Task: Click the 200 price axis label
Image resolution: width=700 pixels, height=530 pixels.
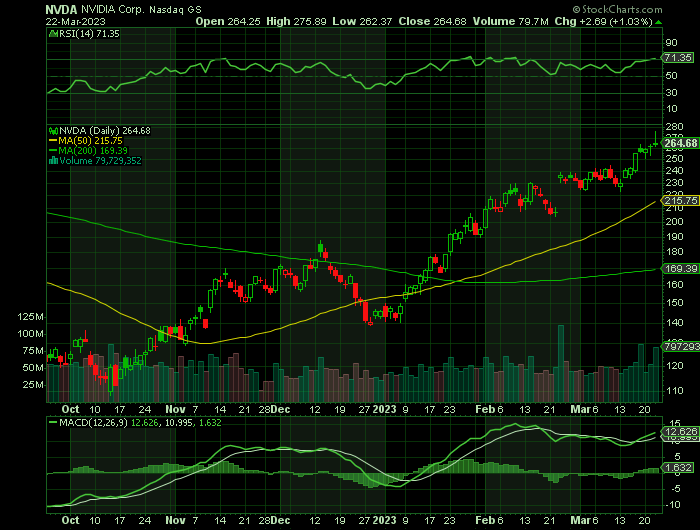Action: coord(674,222)
